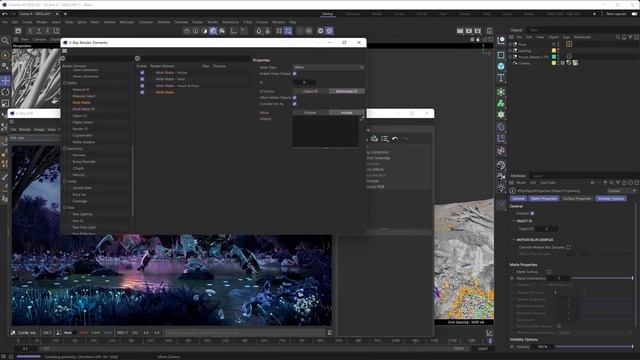Click the Lighting layer yellow color swatch
Image resolution: width=640 pixels, height=360 pixels.
[554, 51]
